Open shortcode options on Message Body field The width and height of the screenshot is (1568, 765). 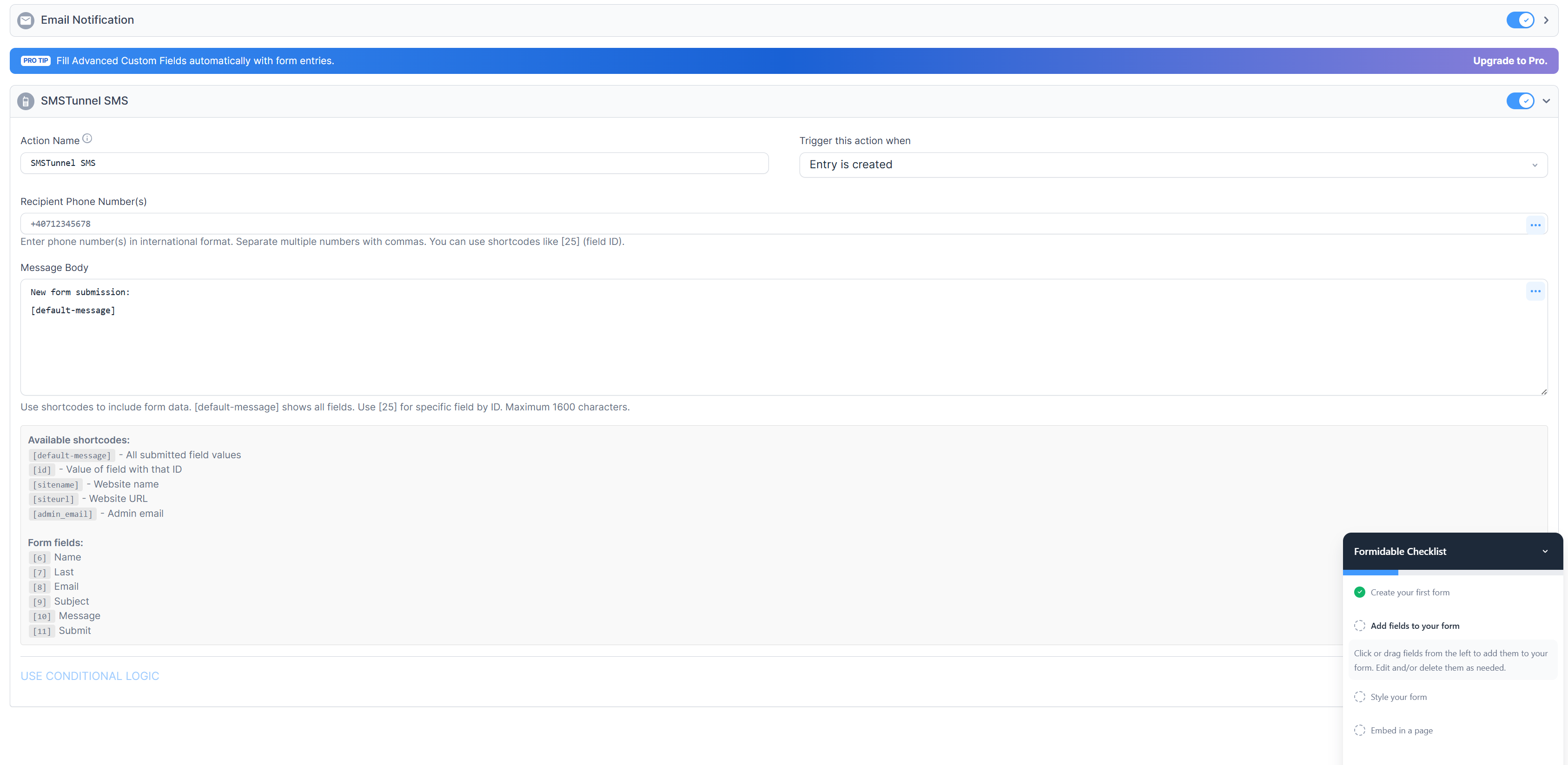(x=1536, y=291)
